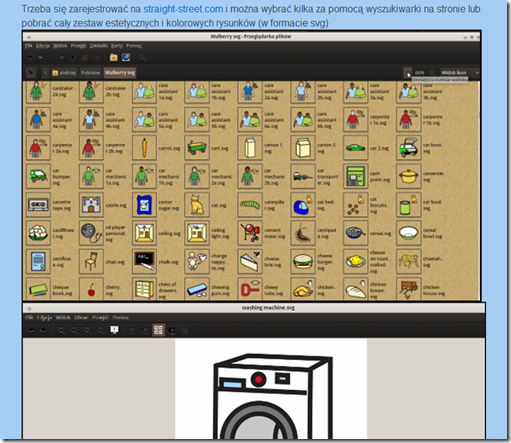
Task: Follow the straight-street.com link
Action: click(183, 9)
